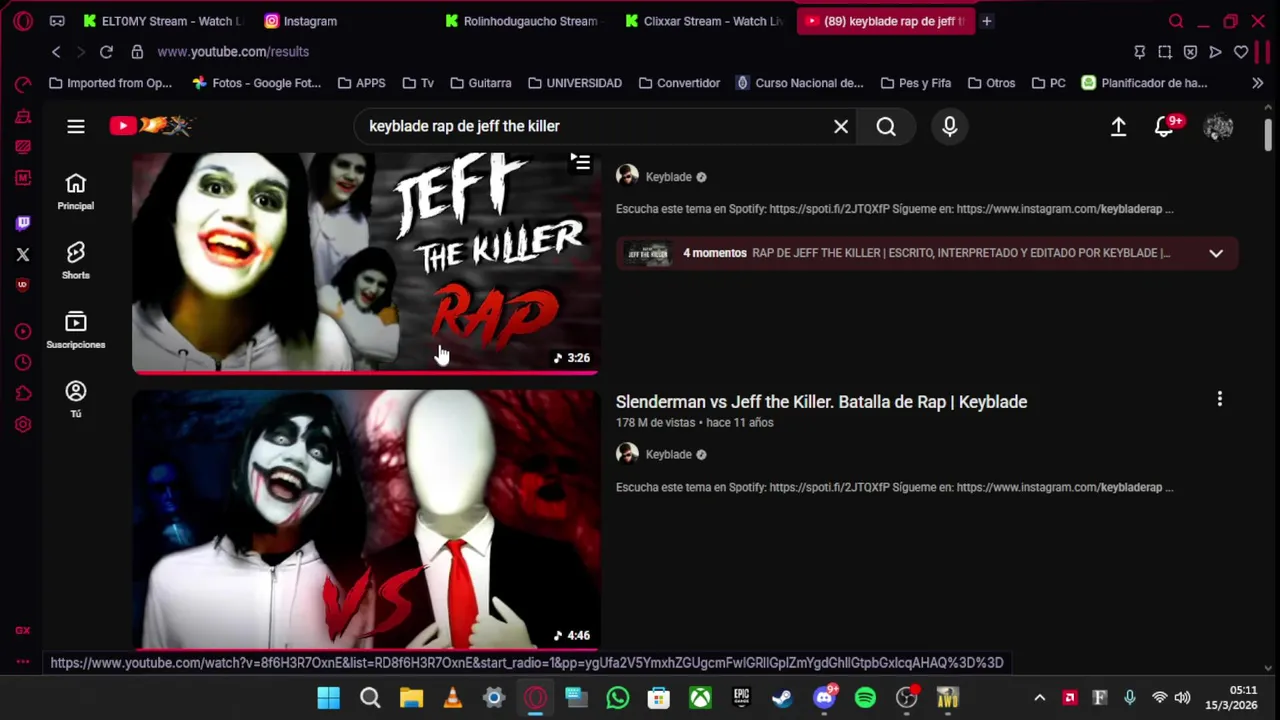1280x720 pixels.
Task: Open ad blocker shield icon
Action: pyautogui.click(x=1190, y=52)
